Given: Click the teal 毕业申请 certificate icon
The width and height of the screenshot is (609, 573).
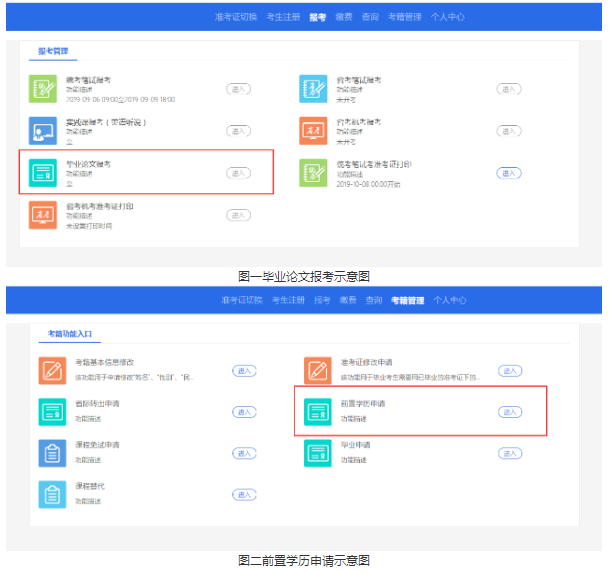Looking at the screenshot, I should pyautogui.click(x=318, y=453).
